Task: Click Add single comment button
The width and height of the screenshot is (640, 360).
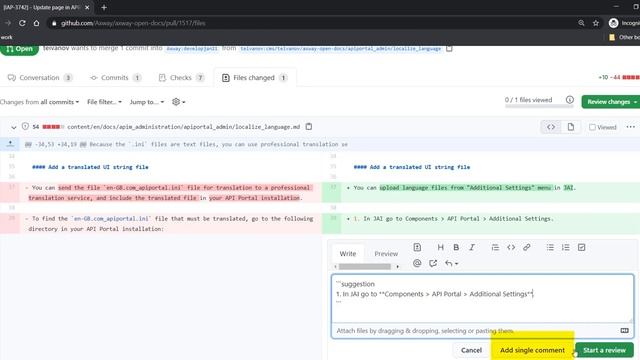Action: point(532,350)
